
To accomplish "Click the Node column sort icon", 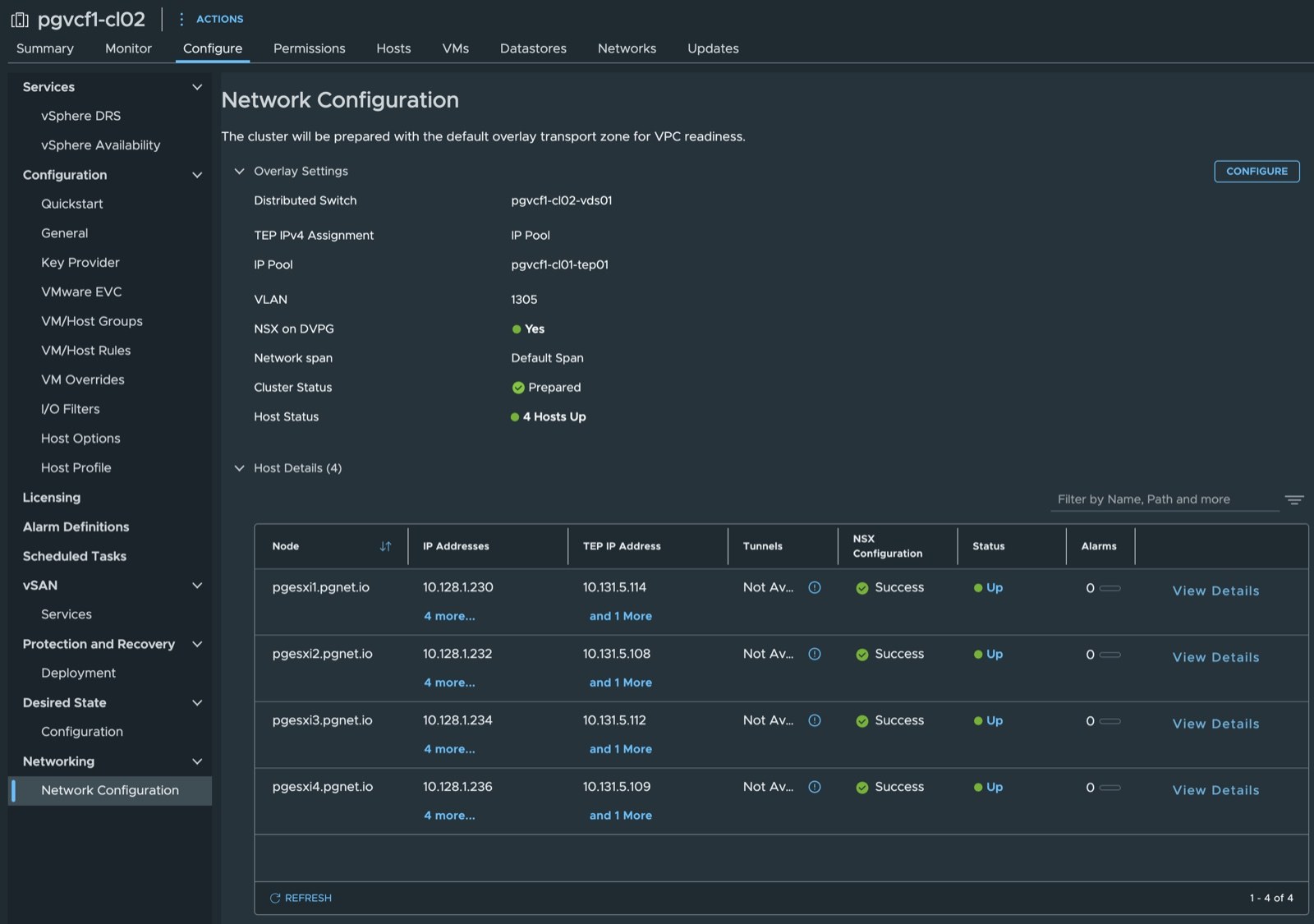I will point(385,546).
